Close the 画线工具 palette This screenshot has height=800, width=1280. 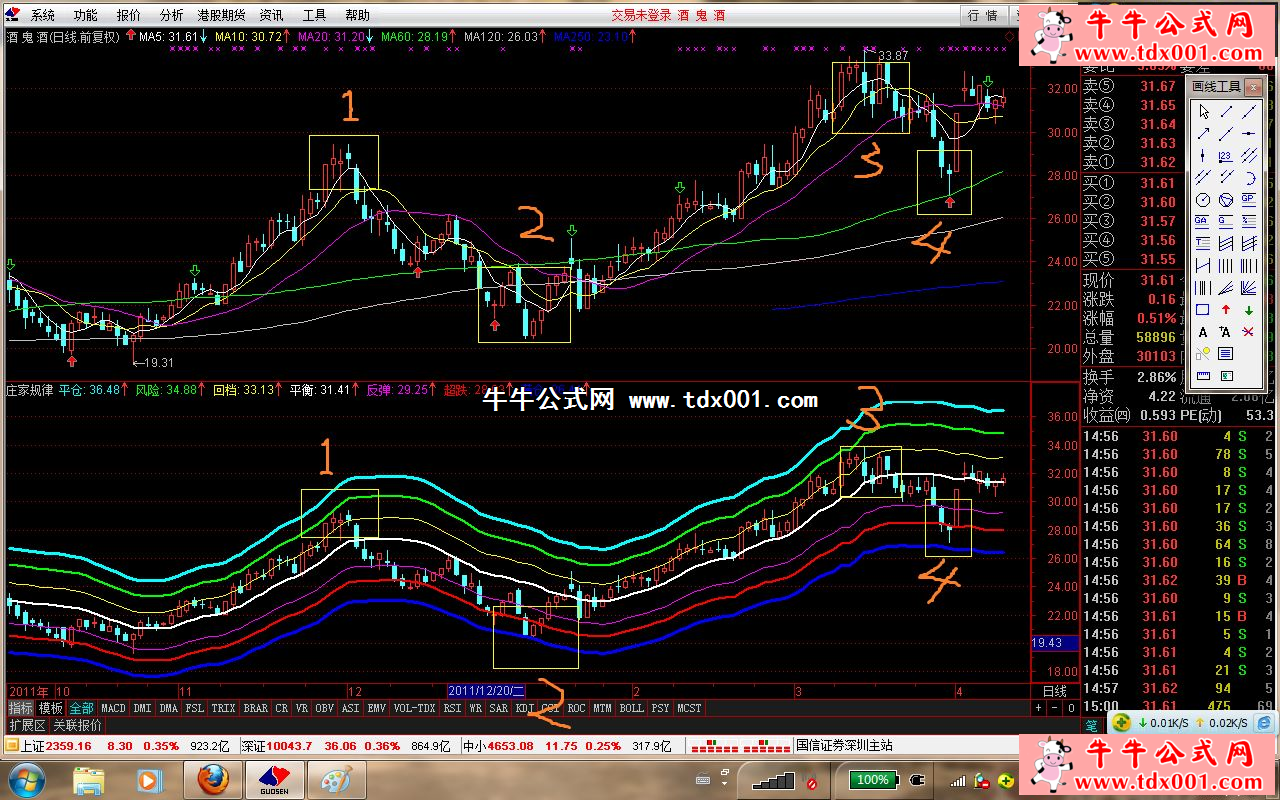[x=1254, y=87]
